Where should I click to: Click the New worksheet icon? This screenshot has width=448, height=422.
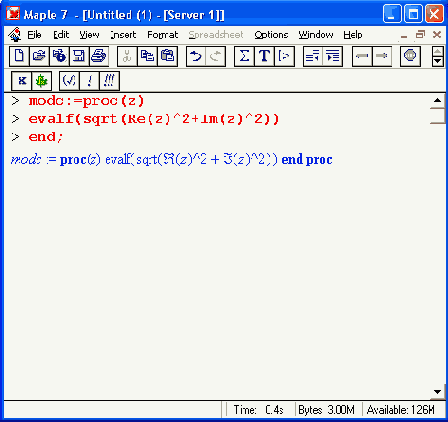click(x=19, y=56)
